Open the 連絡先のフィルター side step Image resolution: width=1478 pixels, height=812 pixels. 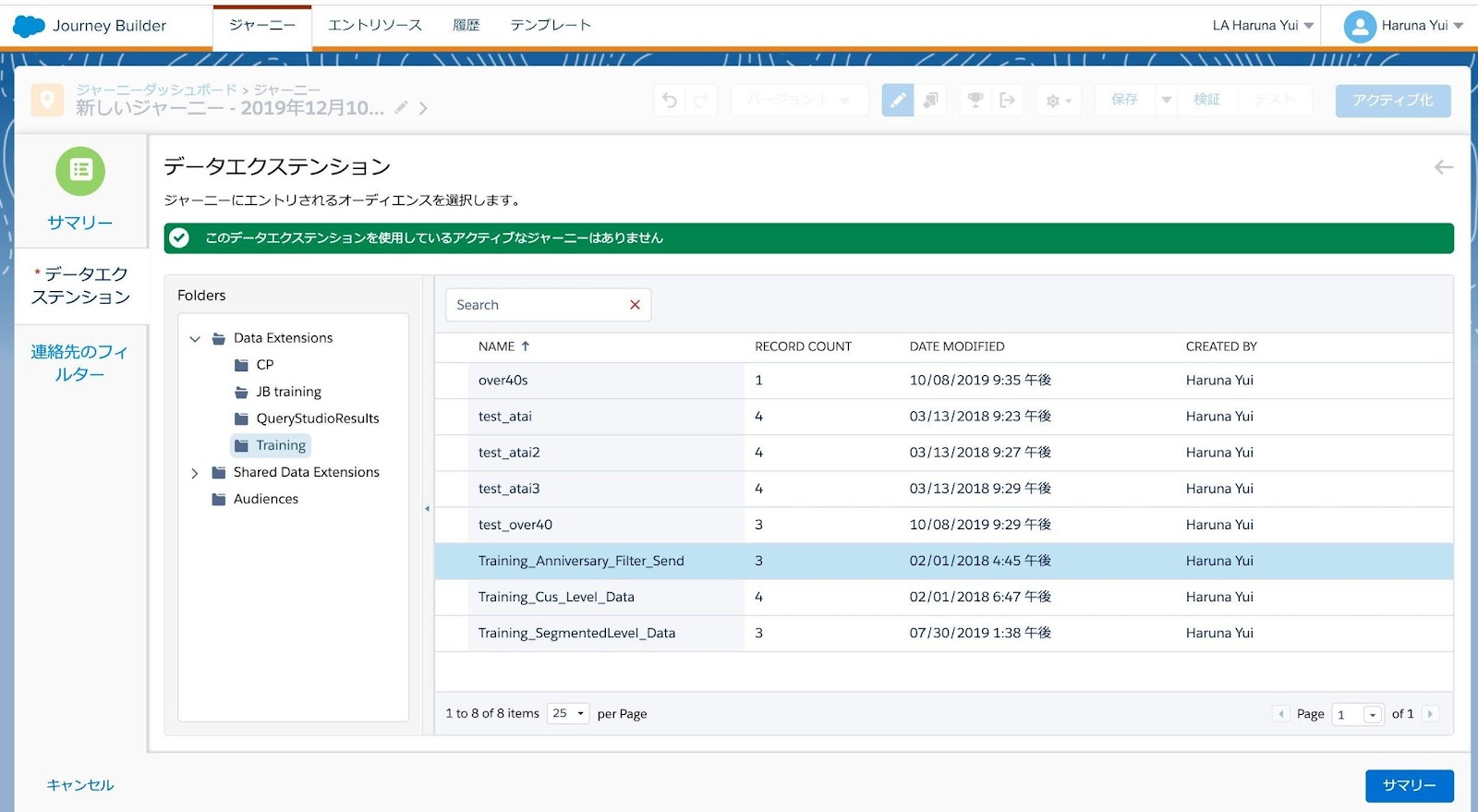coord(80,363)
